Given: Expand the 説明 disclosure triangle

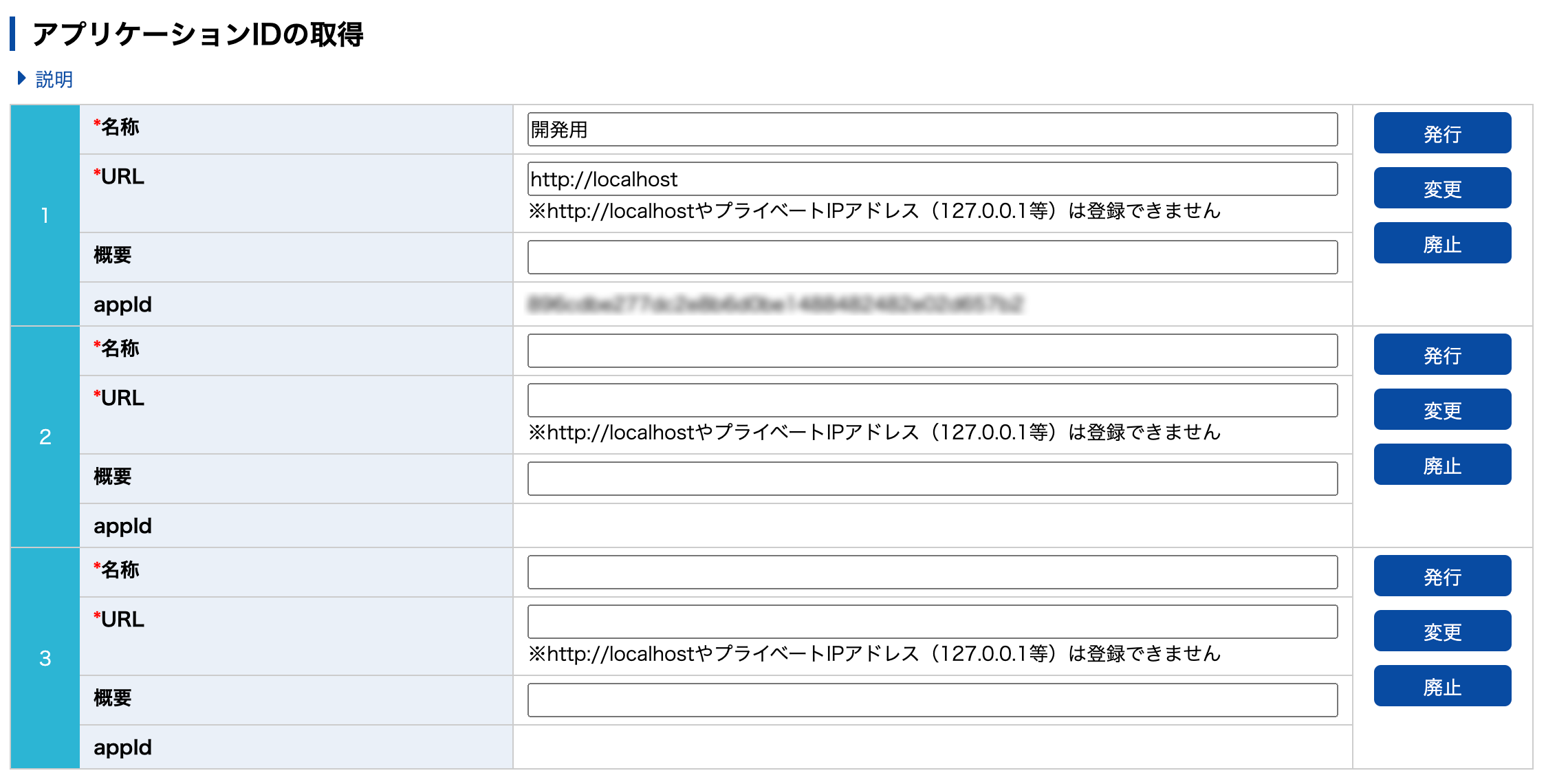Looking at the screenshot, I should (x=22, y=78).
